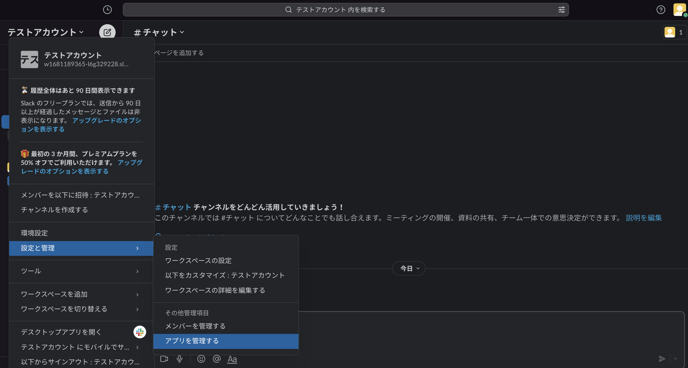Open the emoji picker icon

(x=201, y=359)
